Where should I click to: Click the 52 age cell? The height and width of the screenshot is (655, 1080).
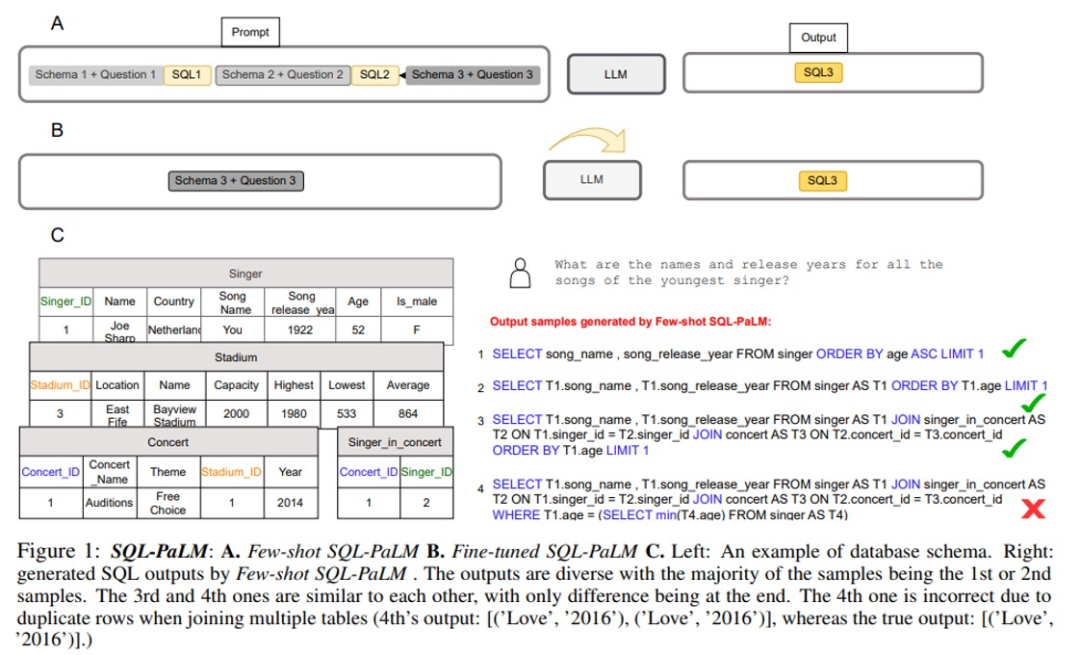(x=358, y=330)
